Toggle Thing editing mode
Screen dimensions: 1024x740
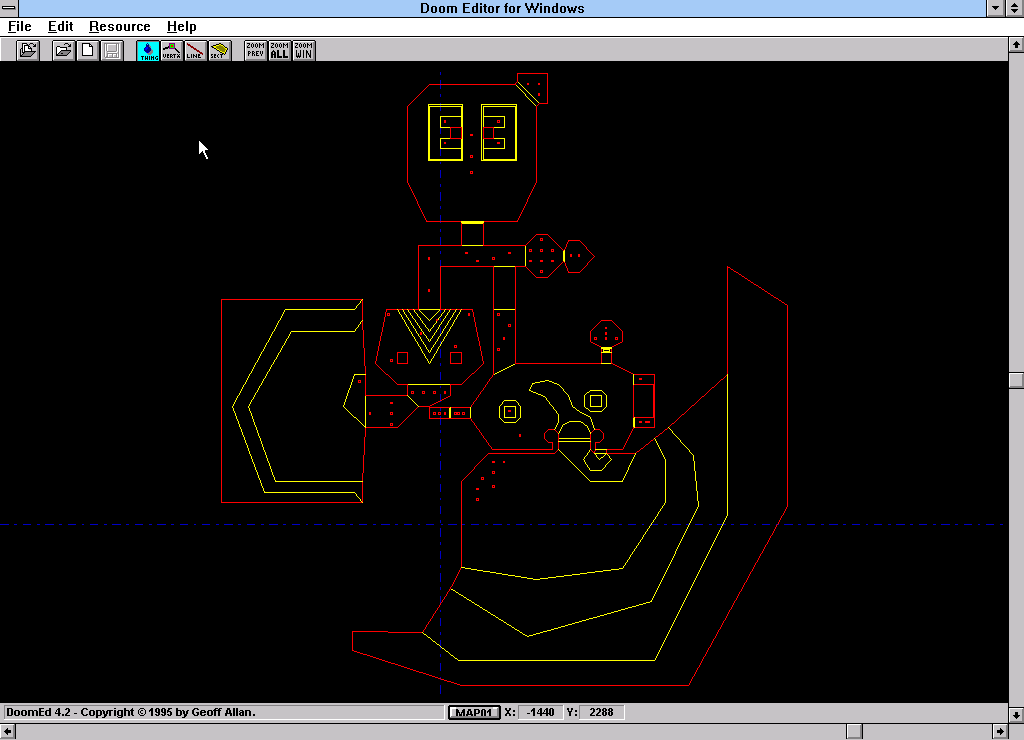pyautogui.click(x=148, y=50)
